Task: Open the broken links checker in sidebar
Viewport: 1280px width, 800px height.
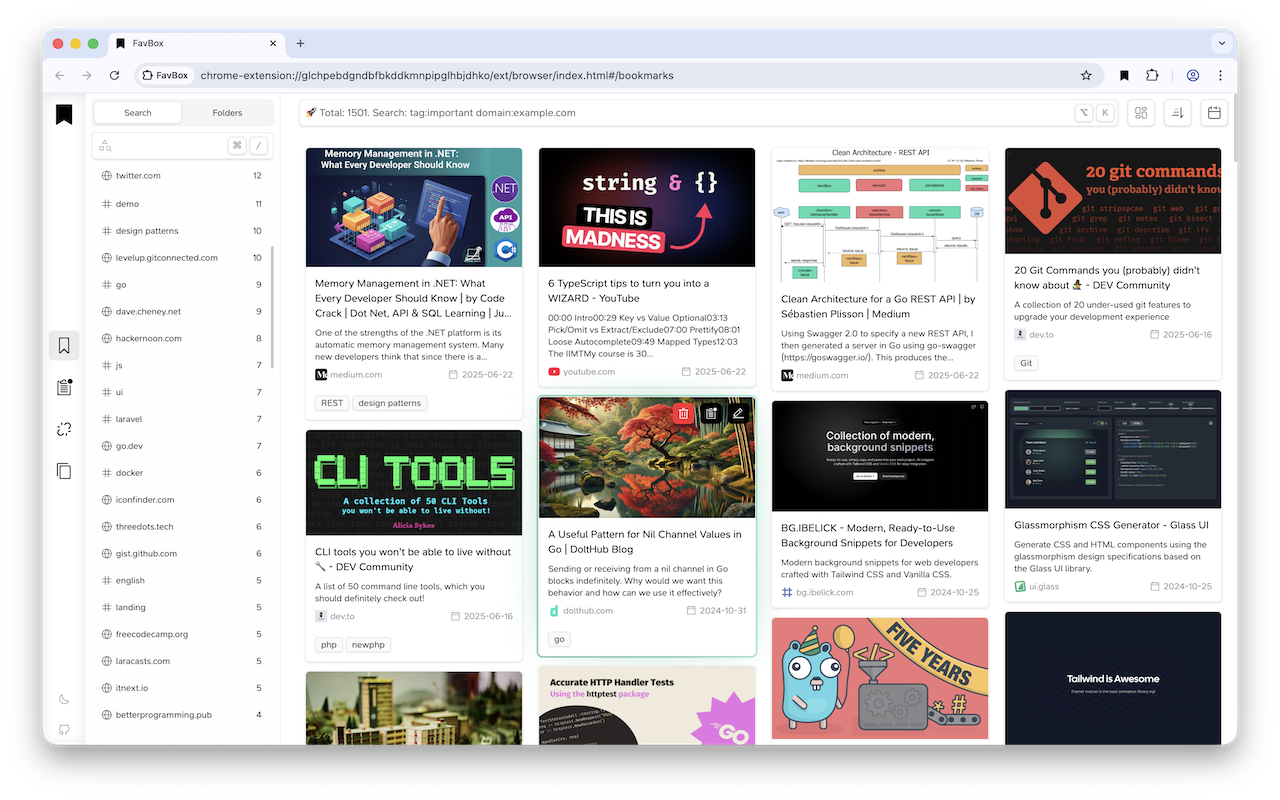Action: 63,428
